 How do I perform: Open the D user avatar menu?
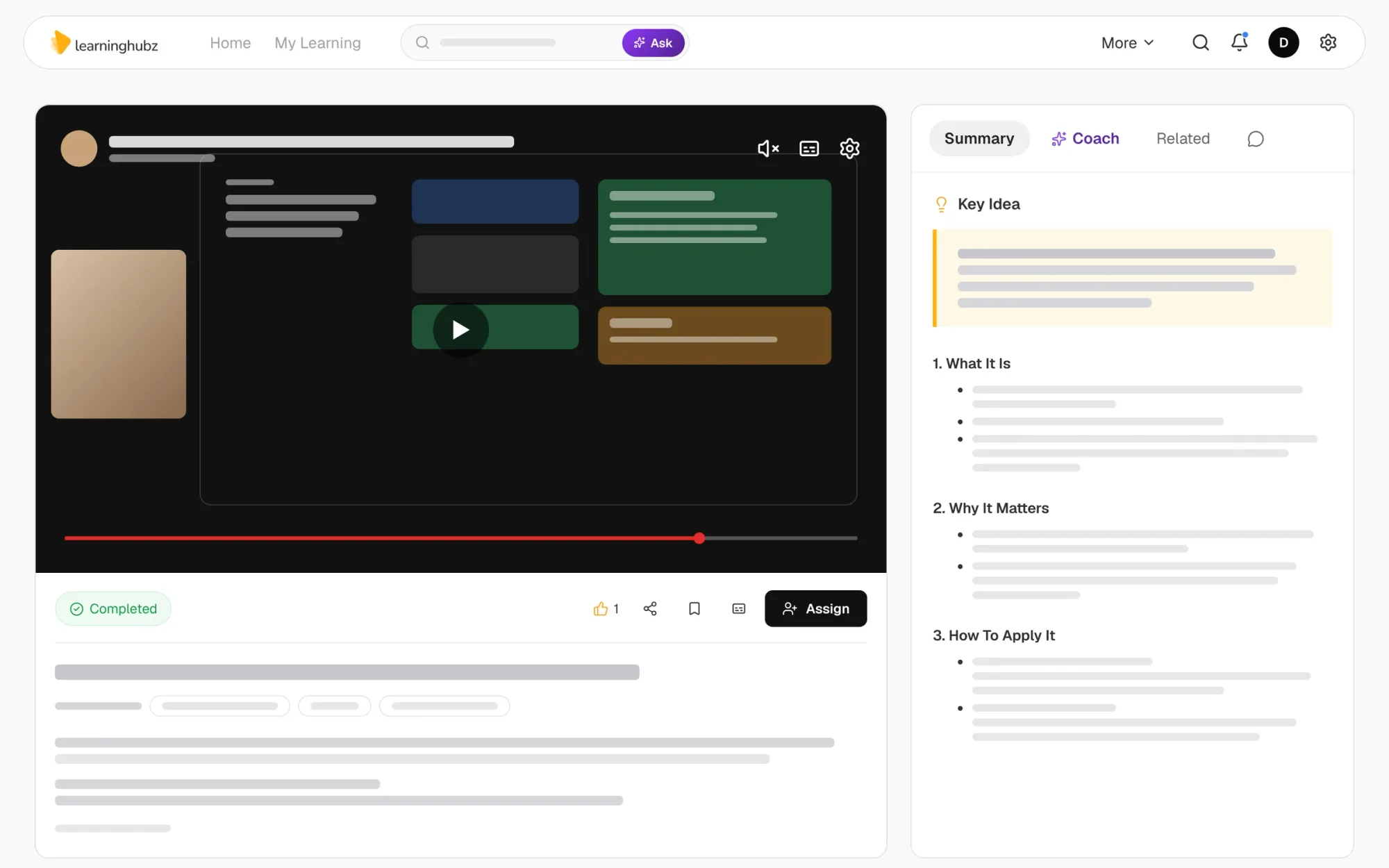click(1283, 43)
